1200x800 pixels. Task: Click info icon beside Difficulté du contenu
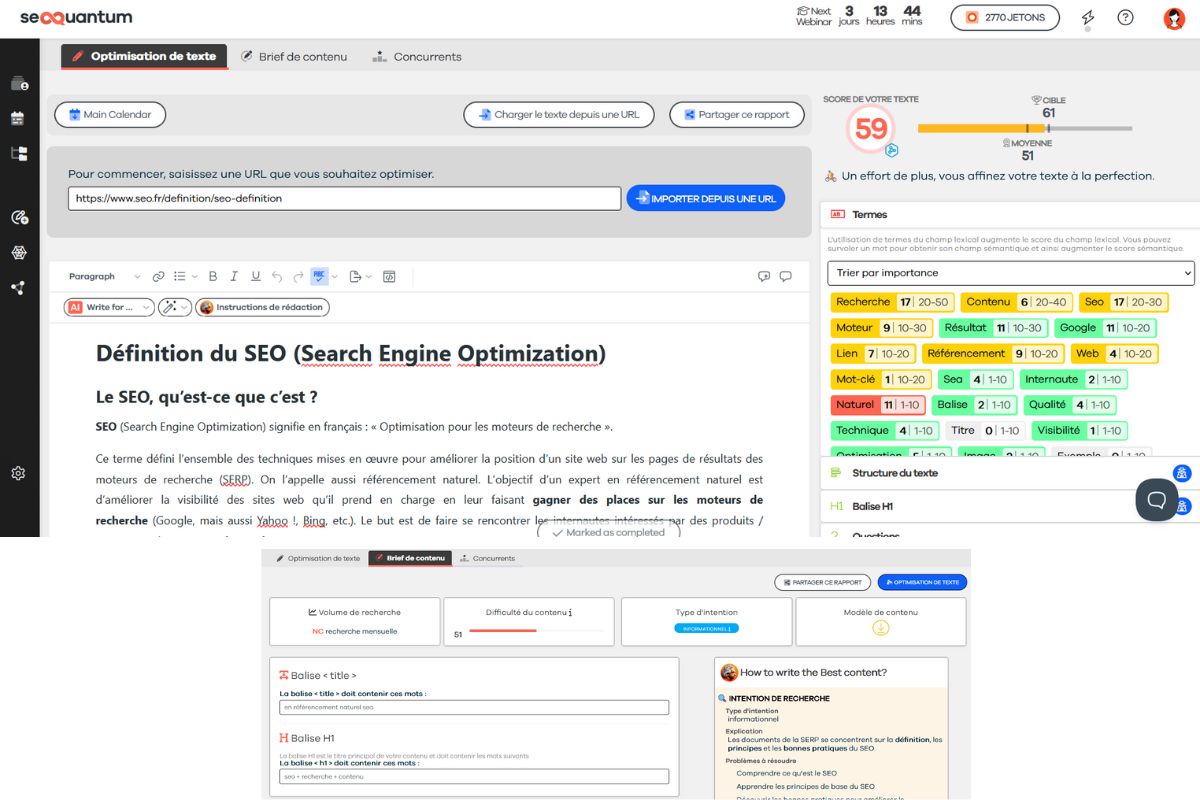(x=570, y=612)
